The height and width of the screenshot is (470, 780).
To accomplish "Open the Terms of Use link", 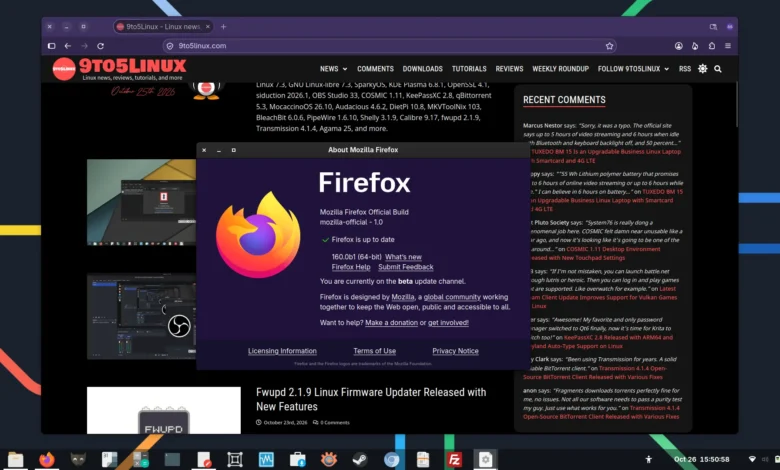I will [x=375, y=351].
